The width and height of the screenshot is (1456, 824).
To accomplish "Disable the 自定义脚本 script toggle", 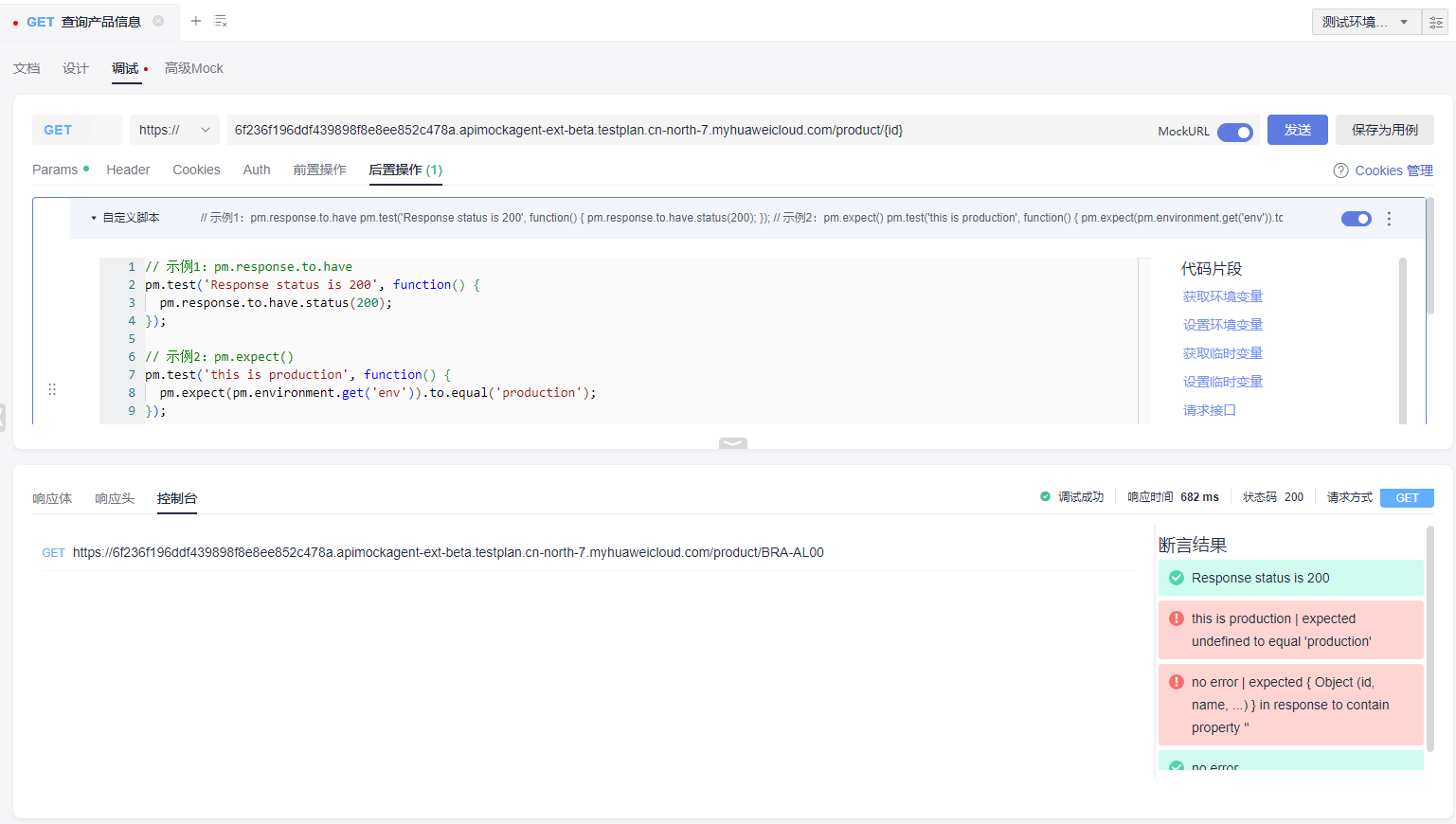I will [1356, 219].
